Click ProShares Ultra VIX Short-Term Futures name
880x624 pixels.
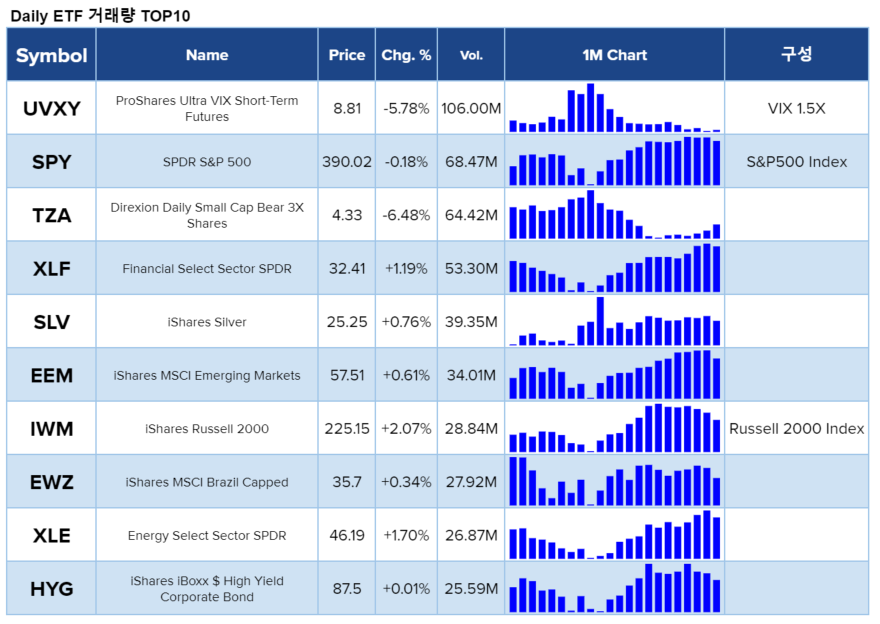[207, 108]
